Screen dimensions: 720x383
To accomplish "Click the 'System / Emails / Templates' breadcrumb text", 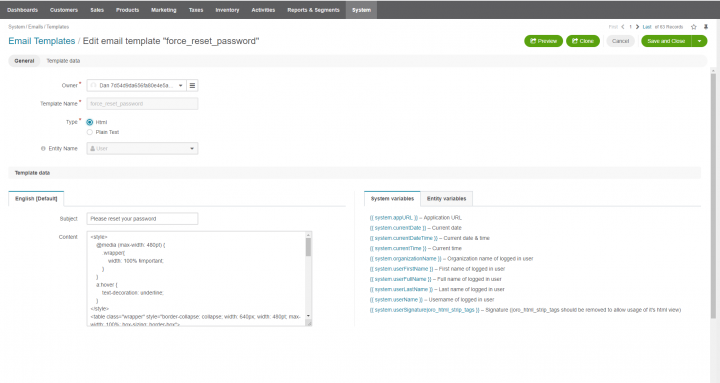I will point(39,27).
